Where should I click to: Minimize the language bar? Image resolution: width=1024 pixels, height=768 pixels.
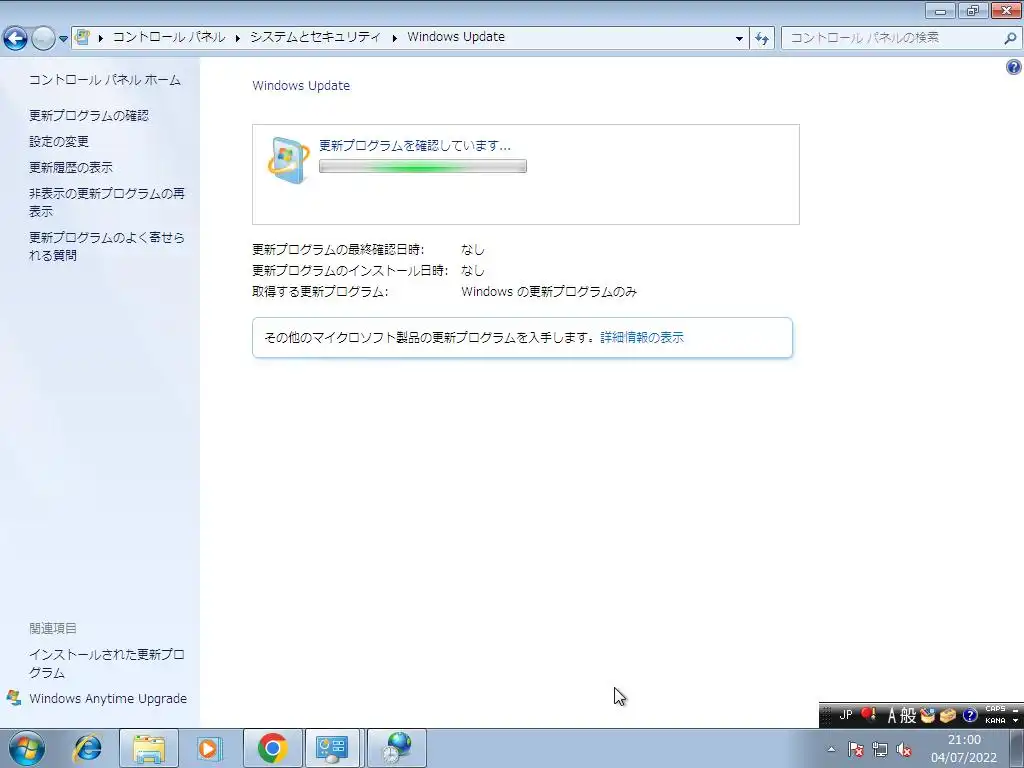tap(1016, 709)
